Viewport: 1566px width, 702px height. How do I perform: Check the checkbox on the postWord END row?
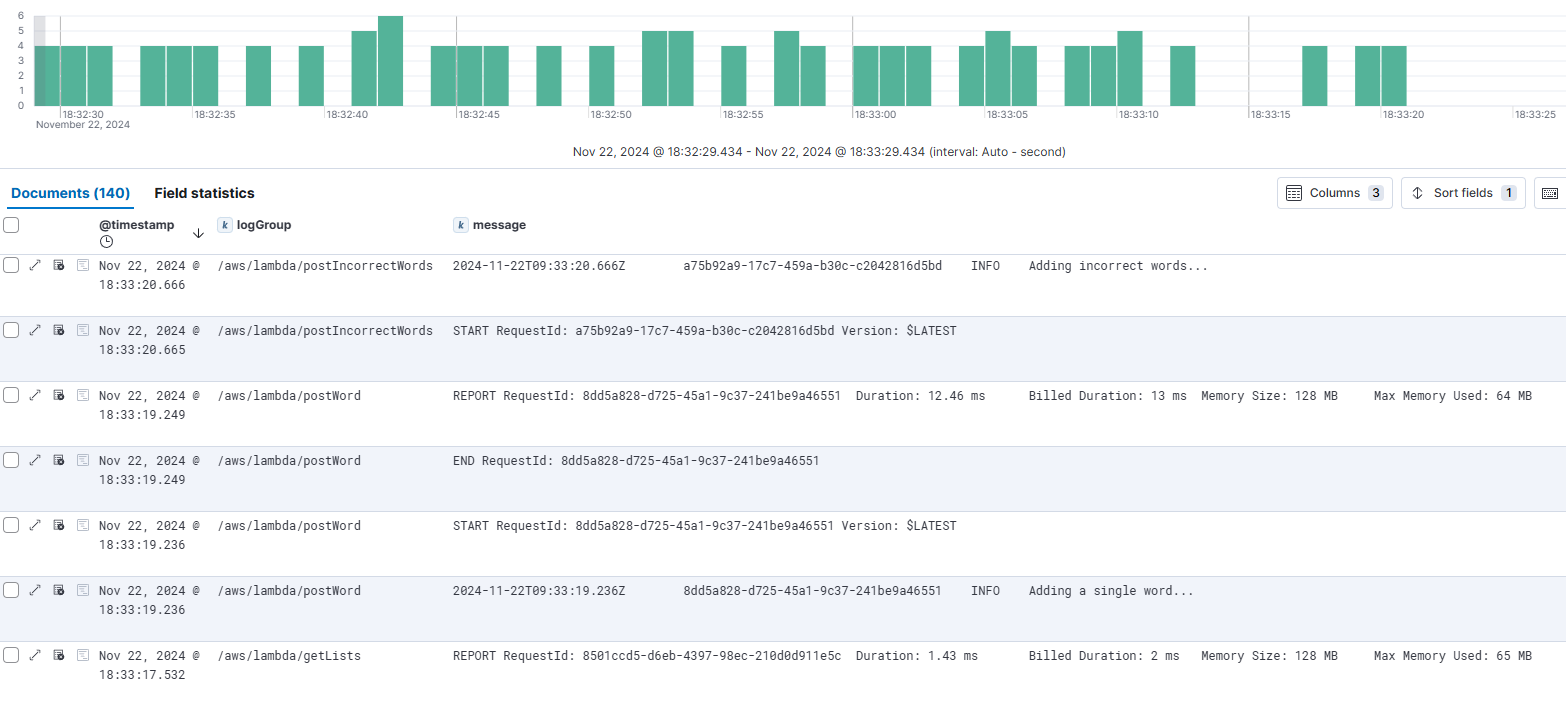point(11,460)
